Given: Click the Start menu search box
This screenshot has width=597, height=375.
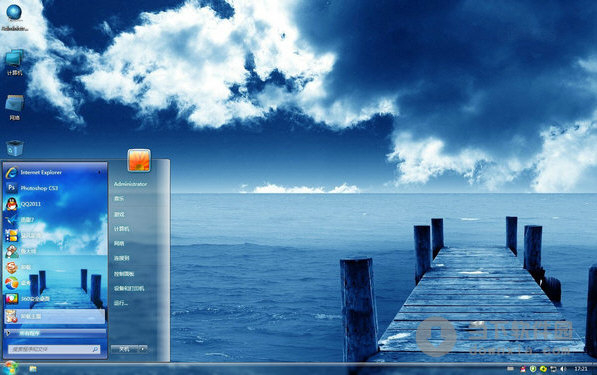Looking at the screenshot, I should (x=54, y=349).
